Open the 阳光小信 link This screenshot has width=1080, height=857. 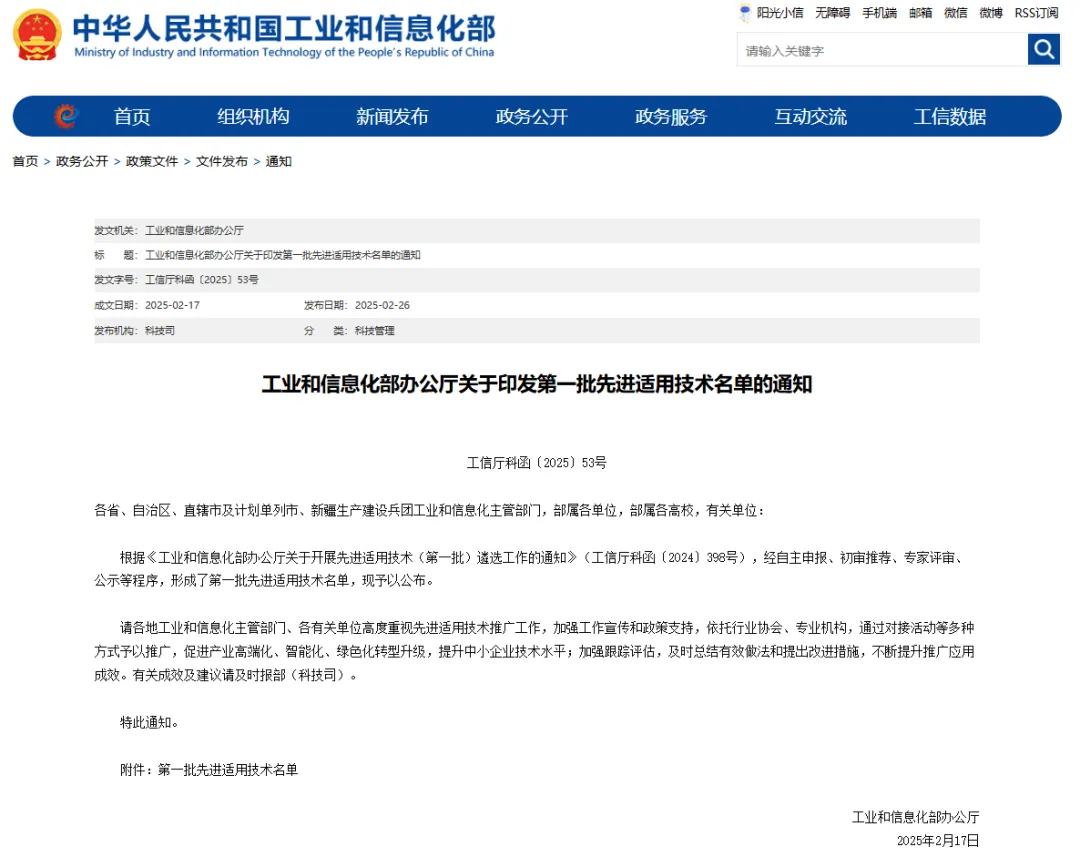(780, 12)
